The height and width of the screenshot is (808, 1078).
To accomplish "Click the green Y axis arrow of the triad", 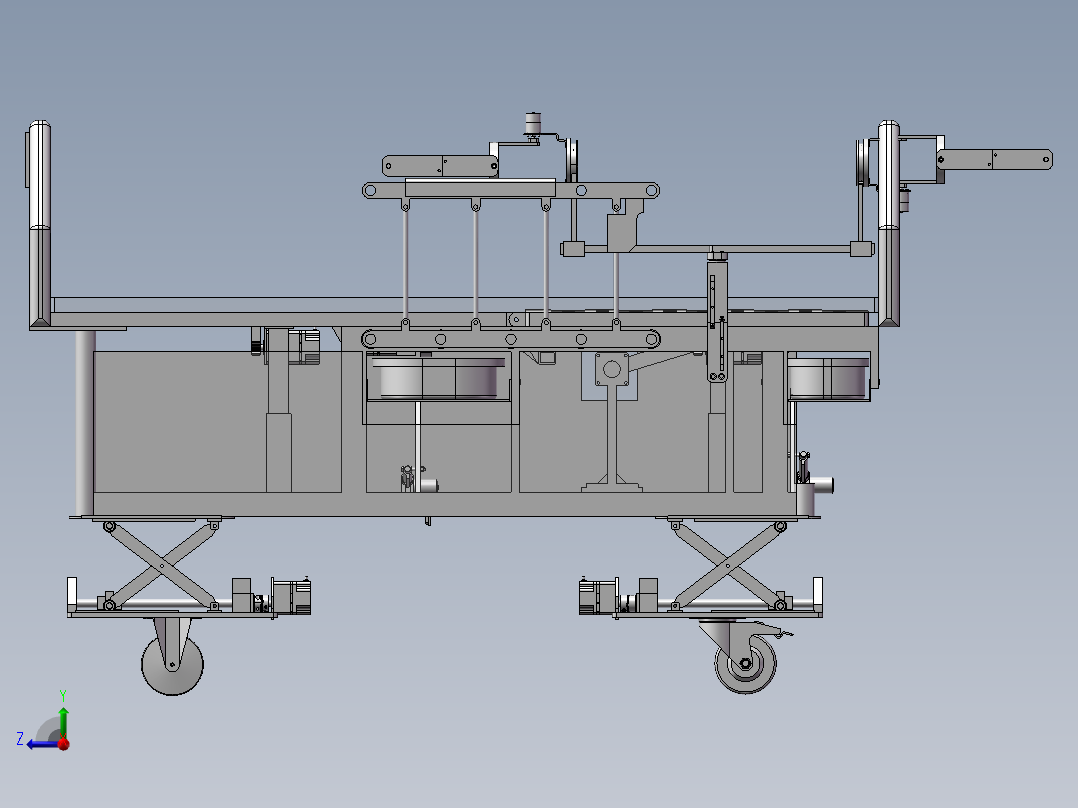I will tap(63, 721).
